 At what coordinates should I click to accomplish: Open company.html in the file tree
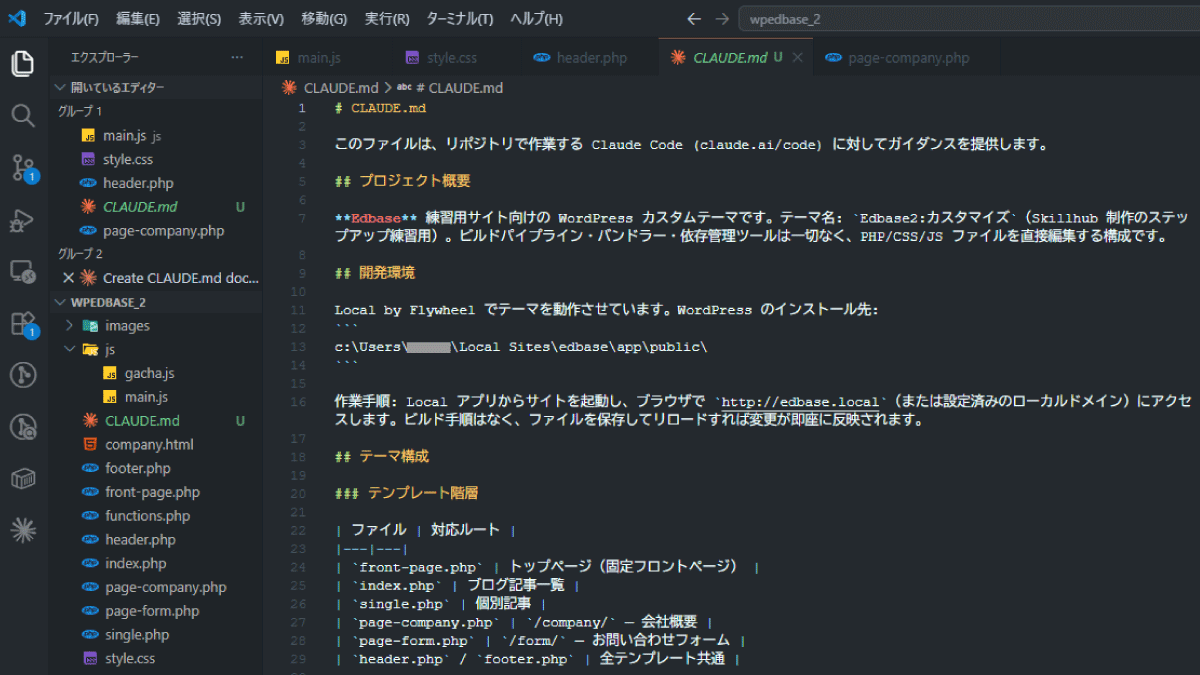click(x=156, y=444)
